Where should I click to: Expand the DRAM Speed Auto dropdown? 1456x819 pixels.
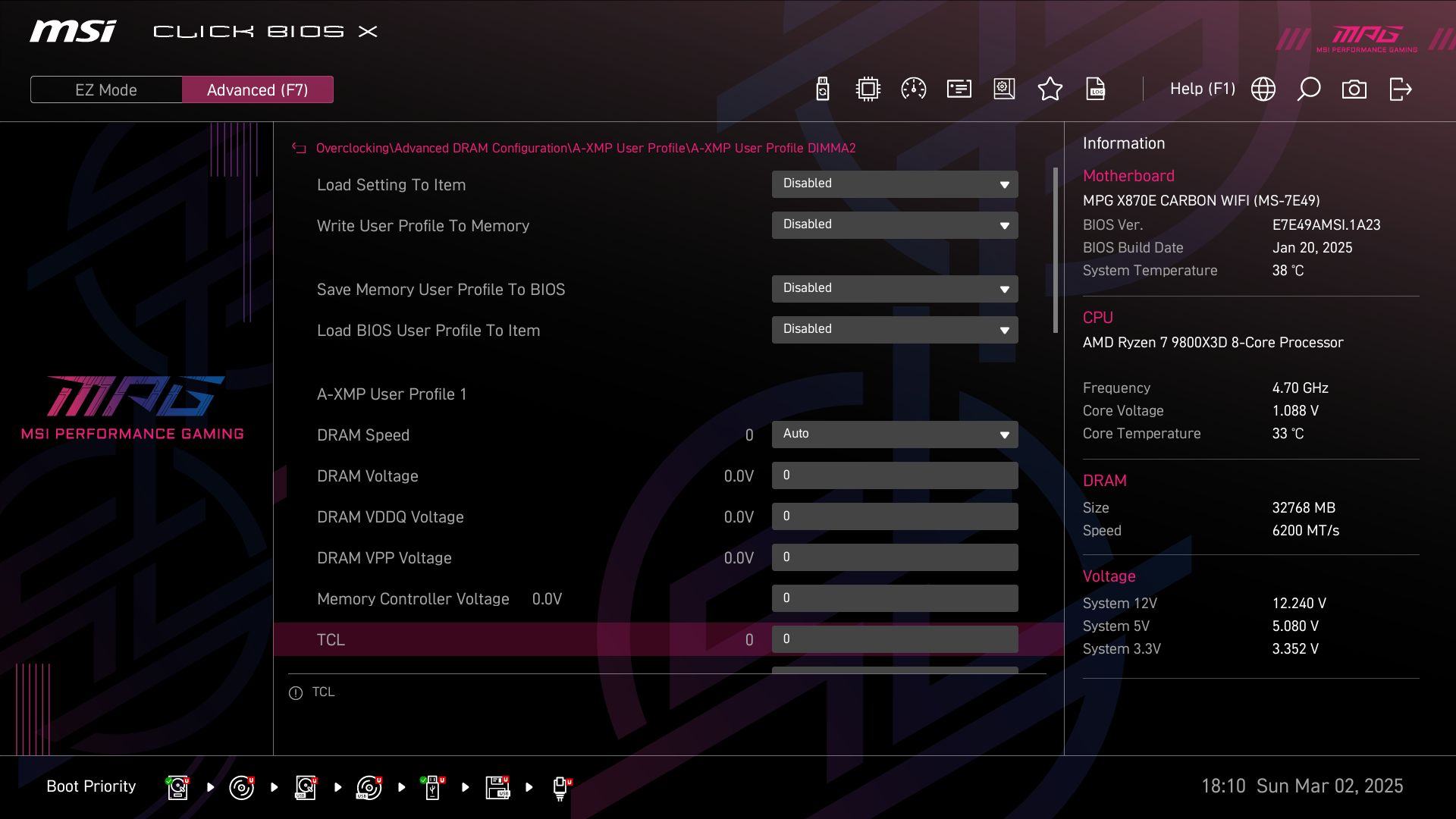[x=894, y=435]
